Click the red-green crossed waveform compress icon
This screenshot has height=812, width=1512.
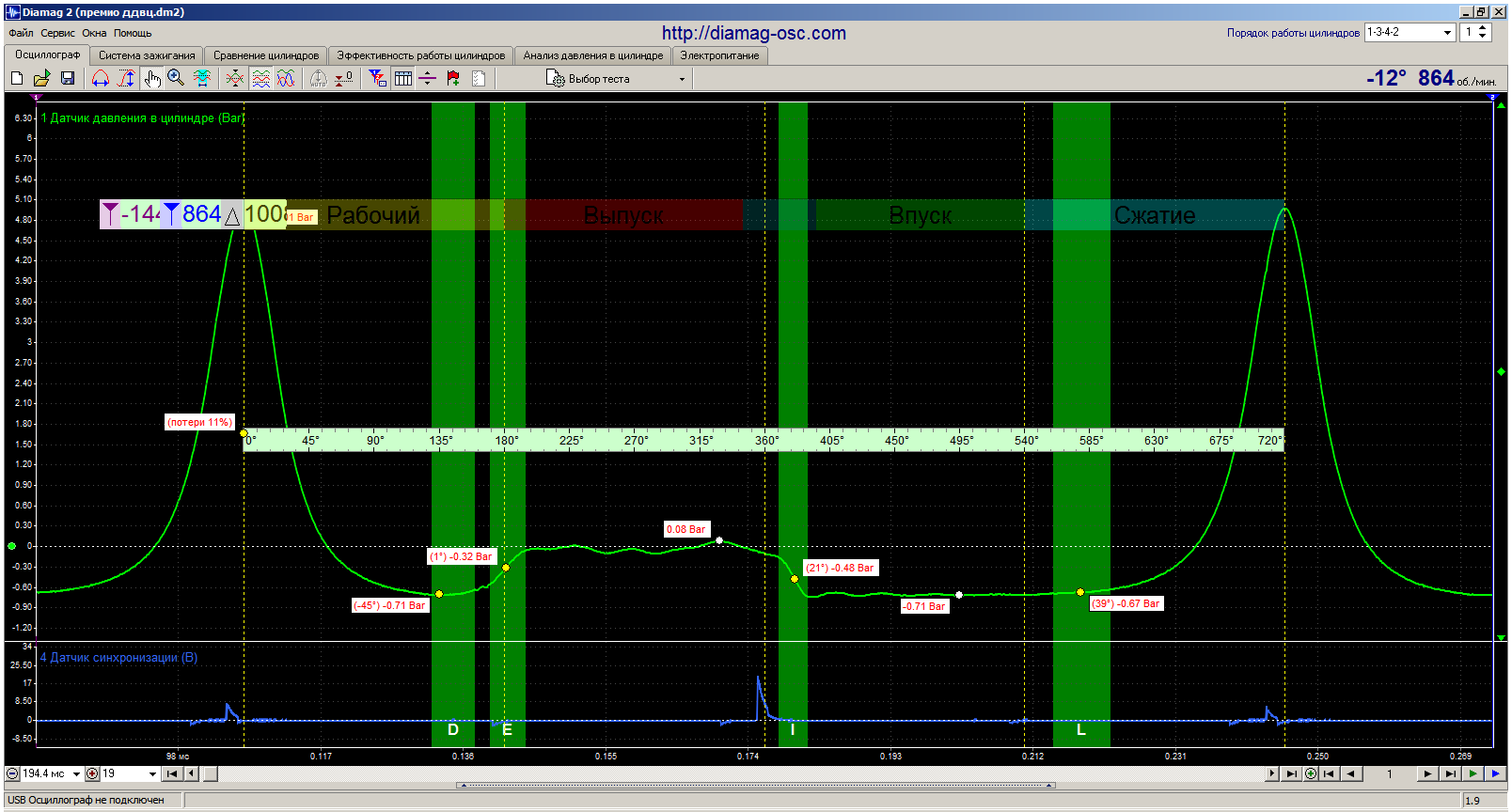235,79
